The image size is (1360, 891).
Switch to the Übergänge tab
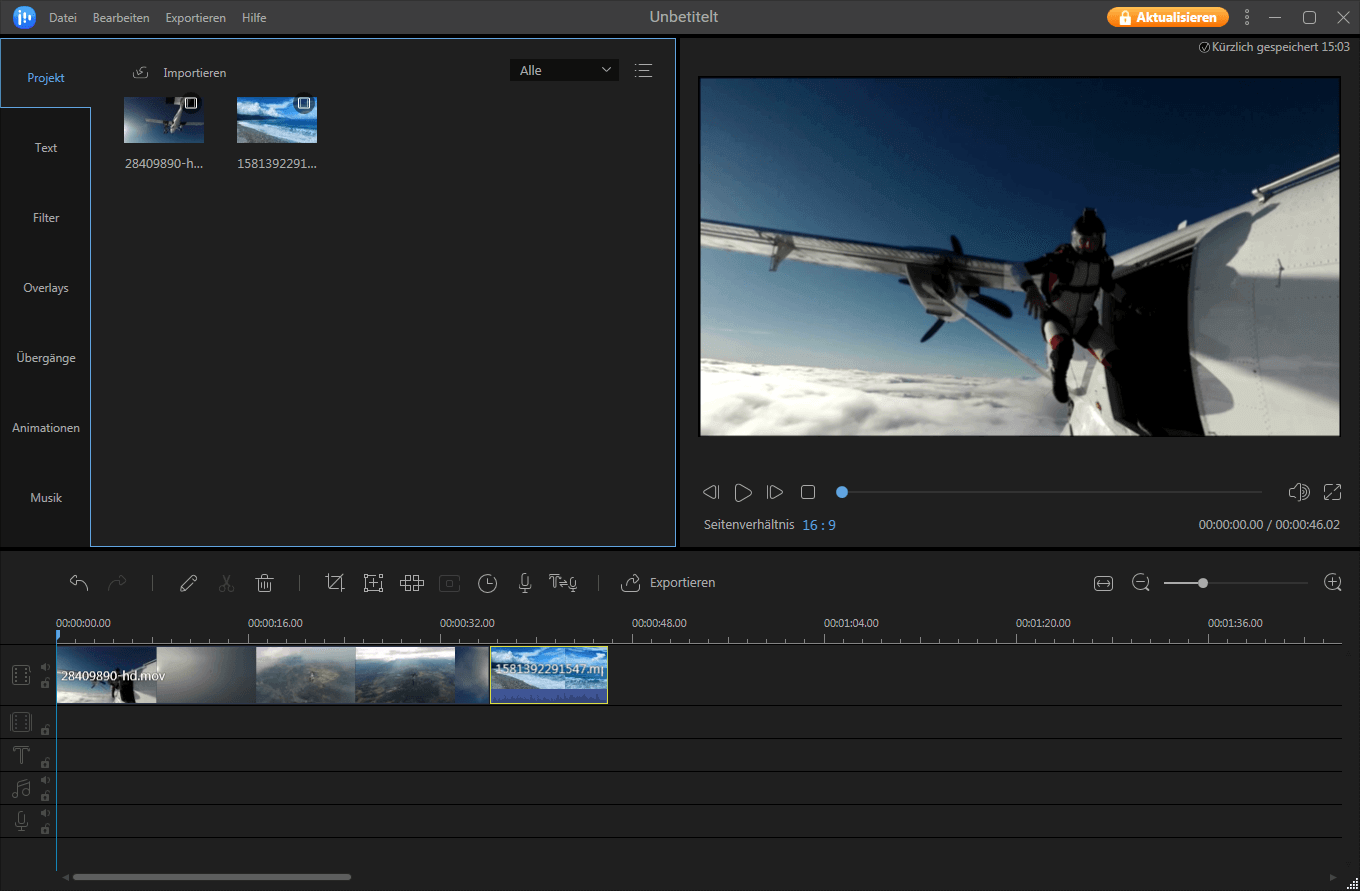tap(45, 357)
